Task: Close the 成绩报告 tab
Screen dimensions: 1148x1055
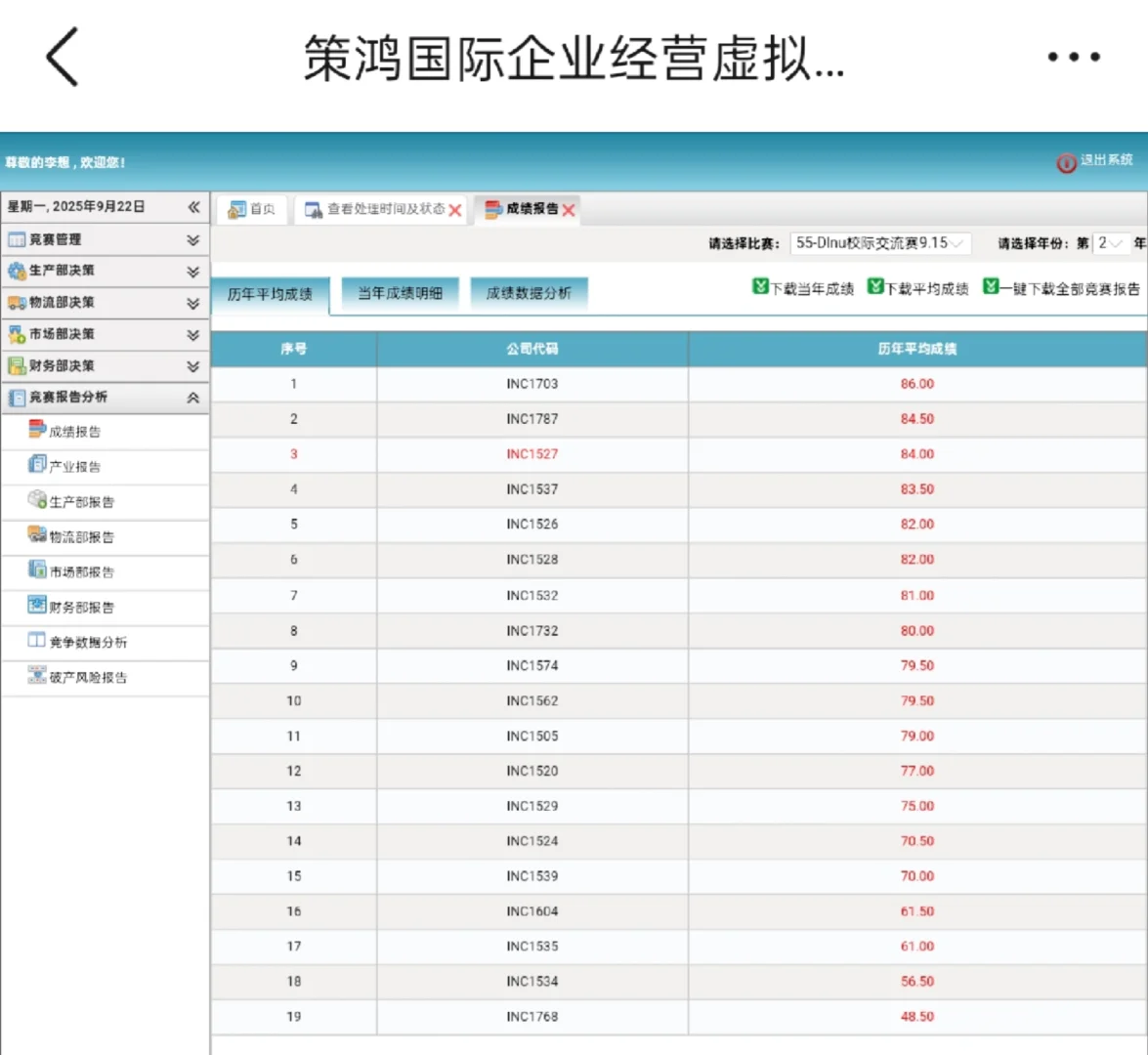Action: click(x=569, y=211)
